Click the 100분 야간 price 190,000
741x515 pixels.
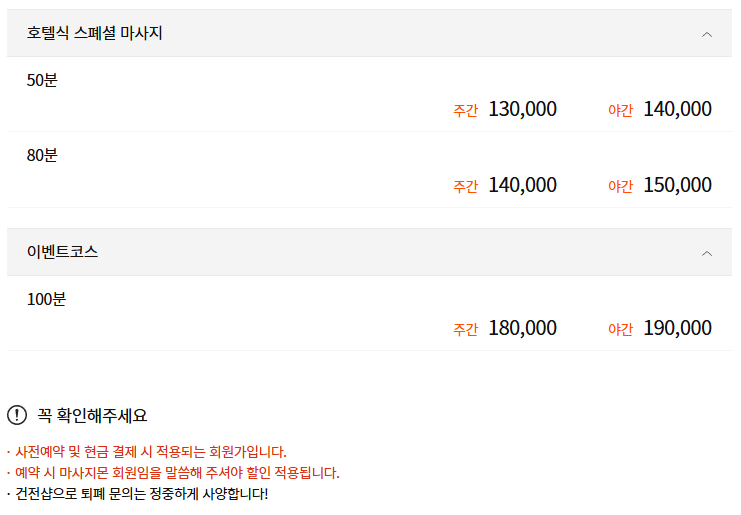[677, 328]
